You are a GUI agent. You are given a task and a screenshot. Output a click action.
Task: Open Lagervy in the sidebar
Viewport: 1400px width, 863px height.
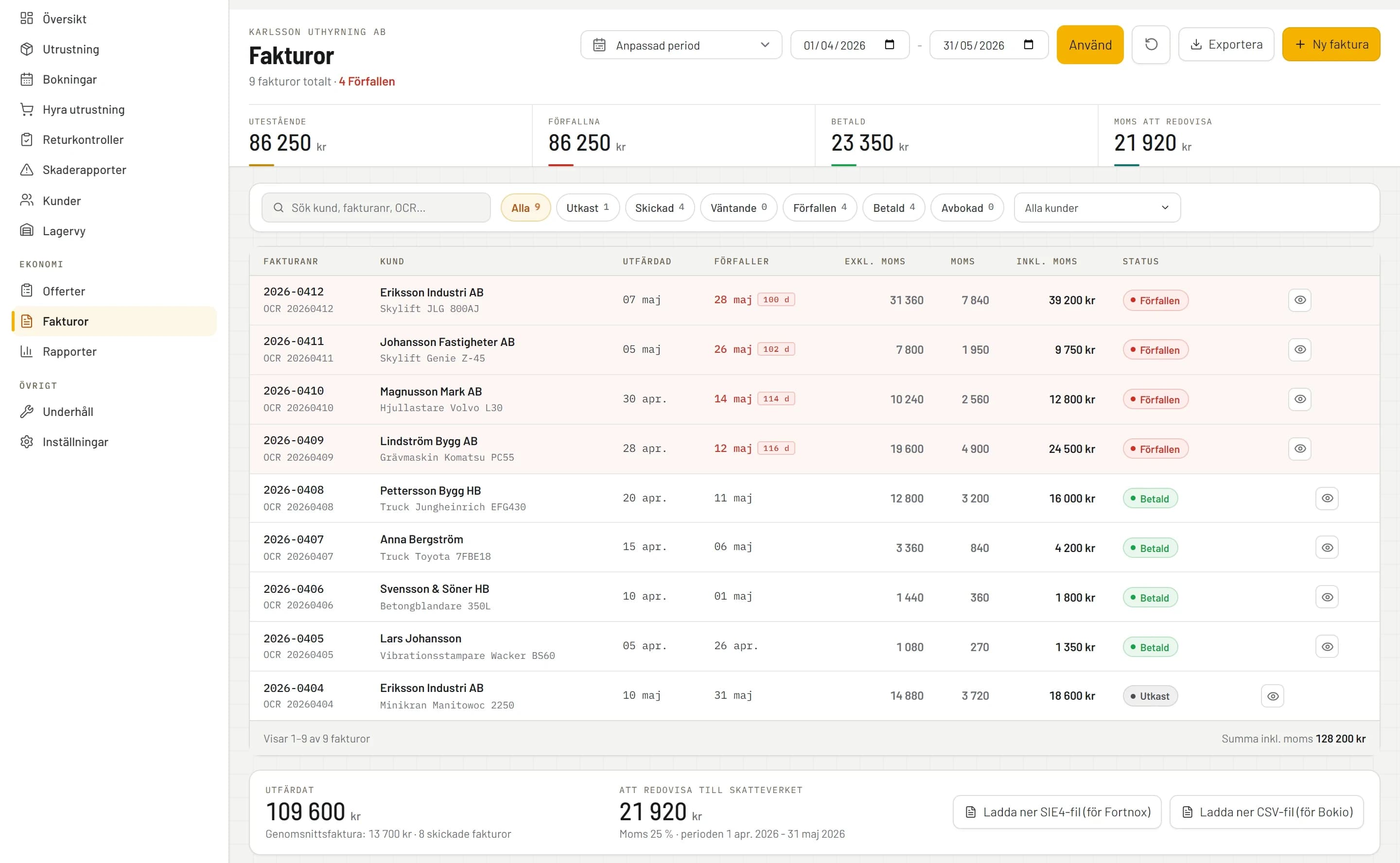114,231
